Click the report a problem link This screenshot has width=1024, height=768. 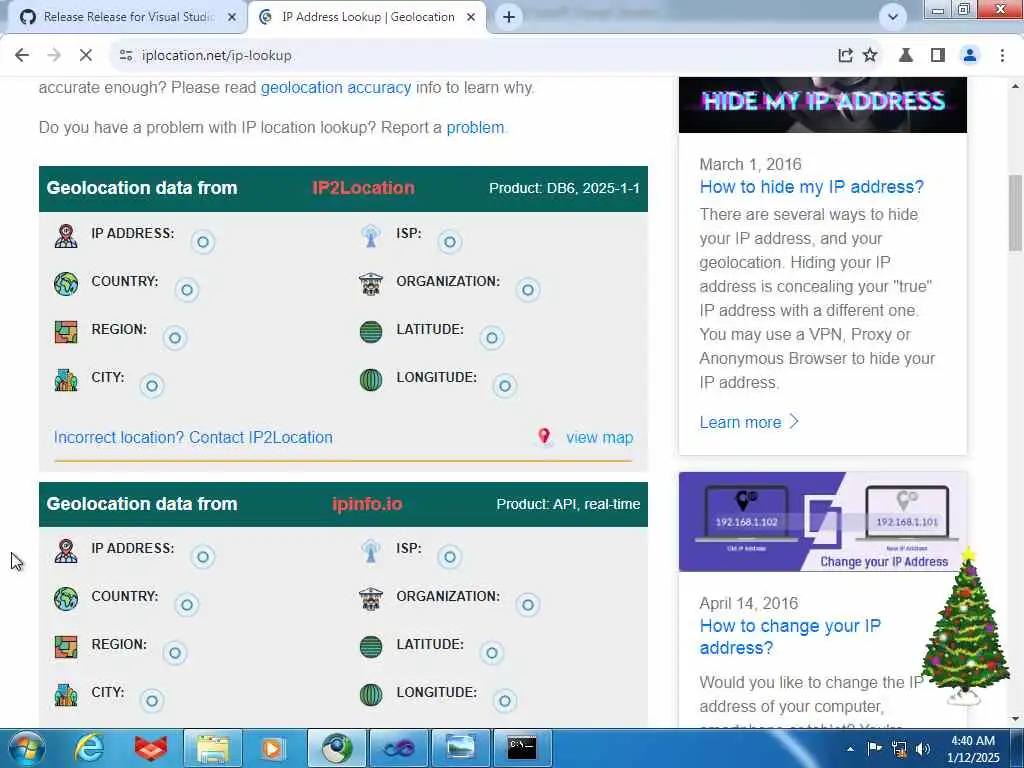pos(475,127)
